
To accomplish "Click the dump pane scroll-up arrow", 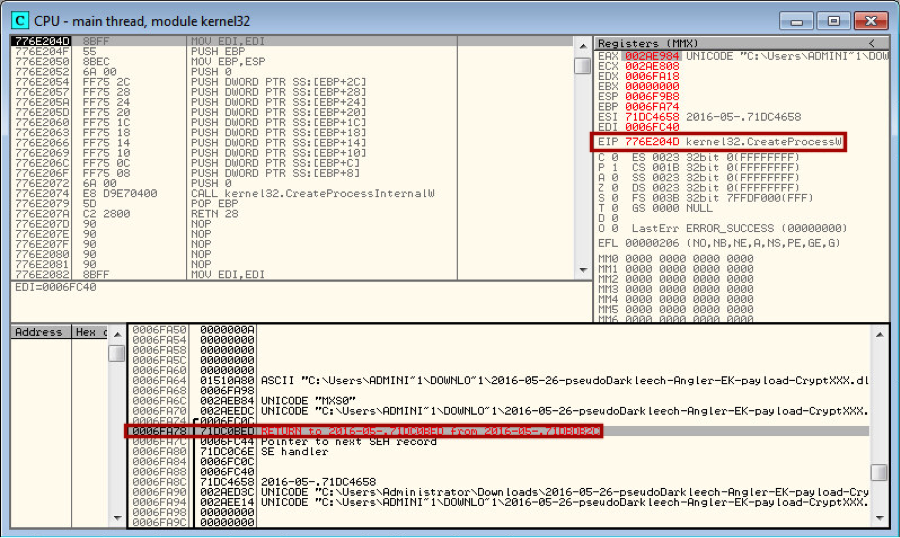I will [117, 333].
